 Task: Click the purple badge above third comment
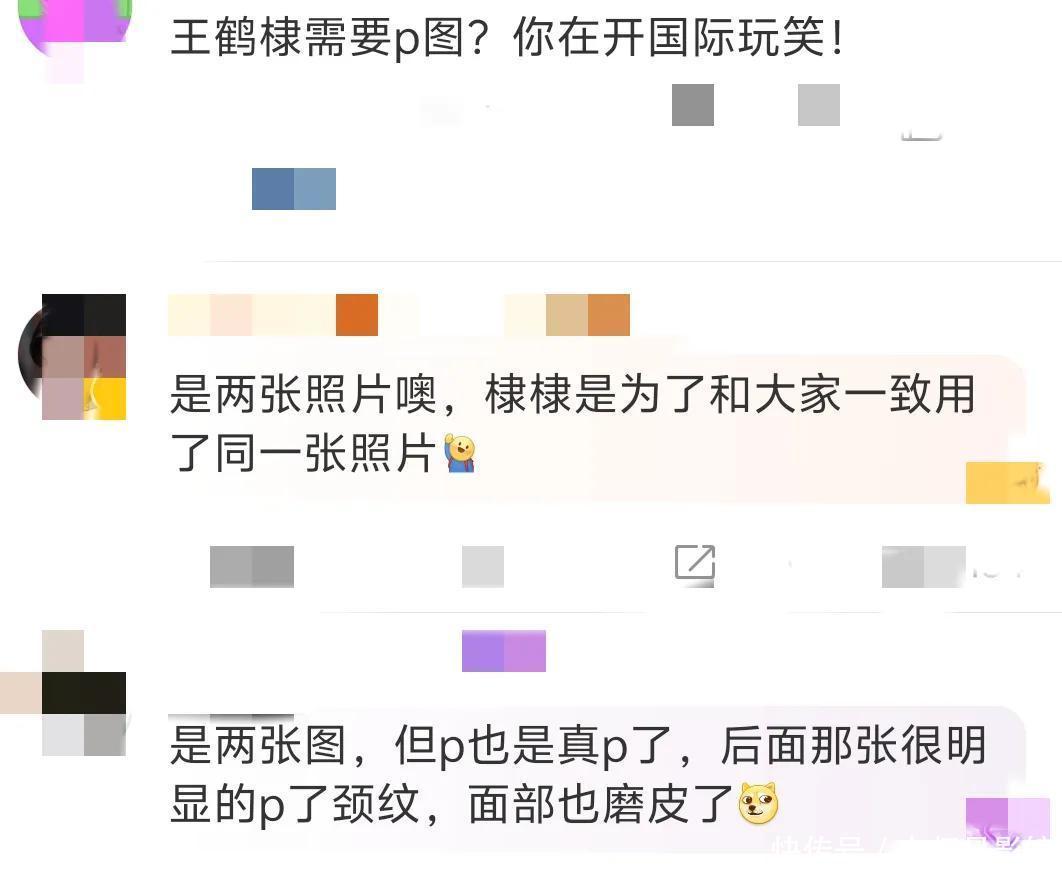(x=504, y=651)
